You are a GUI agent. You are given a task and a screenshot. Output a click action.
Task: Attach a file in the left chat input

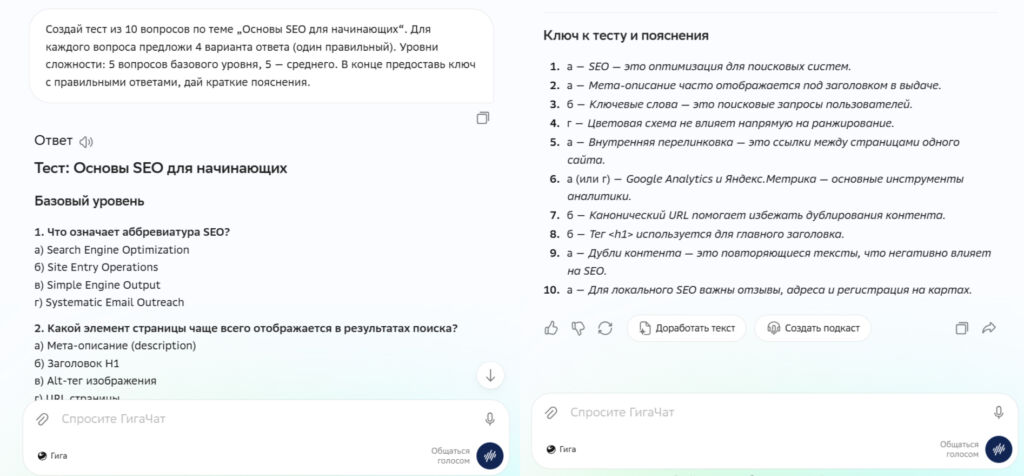(x=42, y=419)
